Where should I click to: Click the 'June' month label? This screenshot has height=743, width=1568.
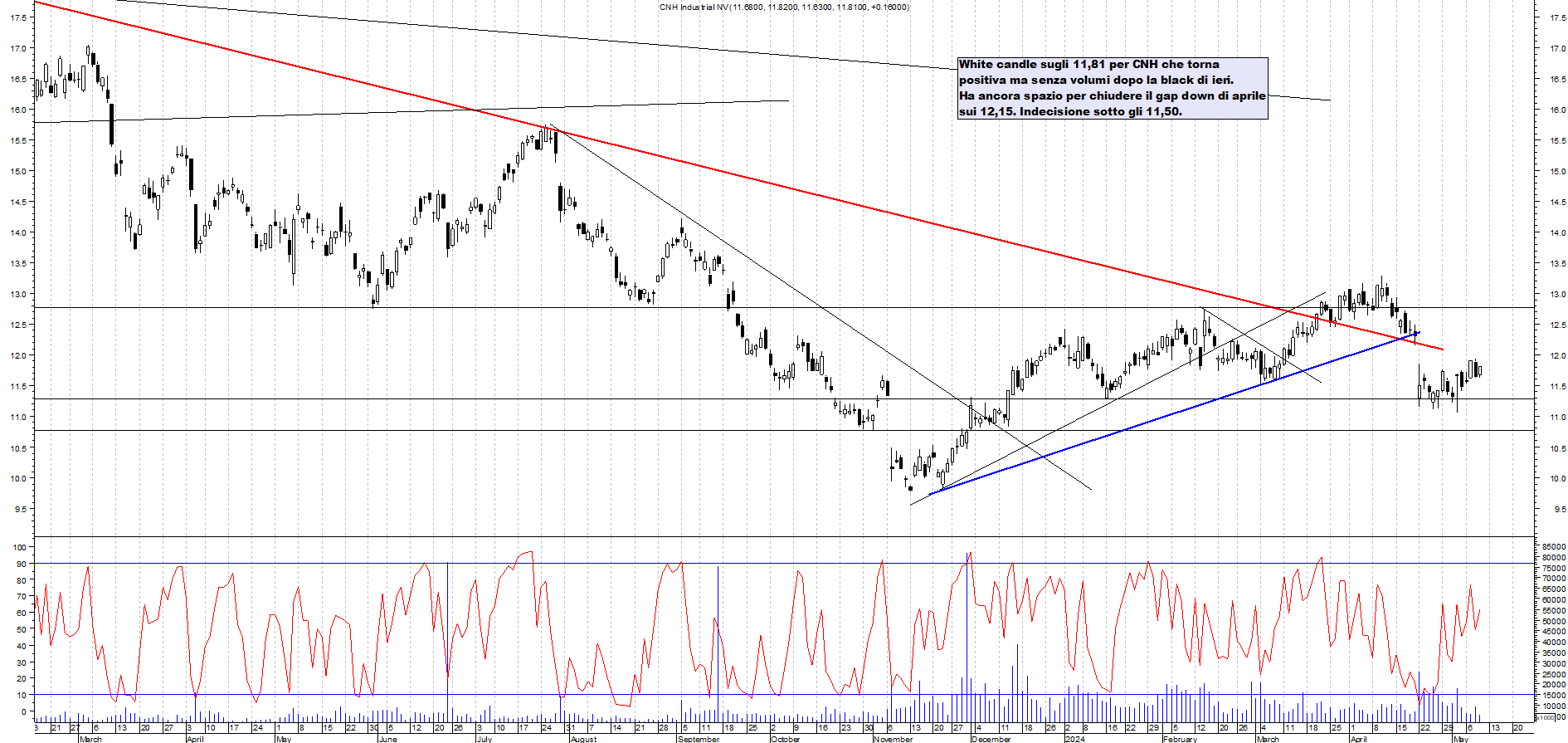pos(388,739)
